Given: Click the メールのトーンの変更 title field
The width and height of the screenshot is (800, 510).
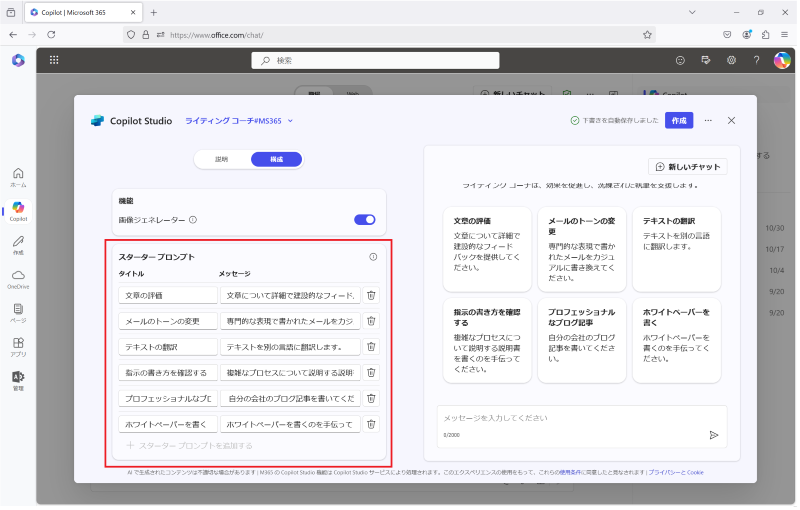Looking at the screenshot, I should click(x=168, y=321).
